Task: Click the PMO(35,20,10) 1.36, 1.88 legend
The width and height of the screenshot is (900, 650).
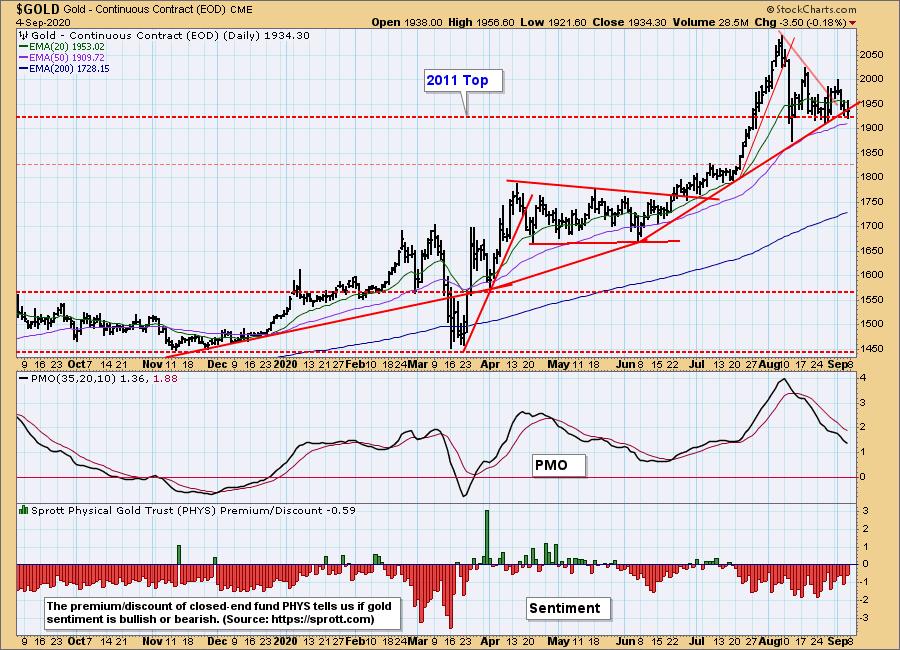Action: click(104, 379)
